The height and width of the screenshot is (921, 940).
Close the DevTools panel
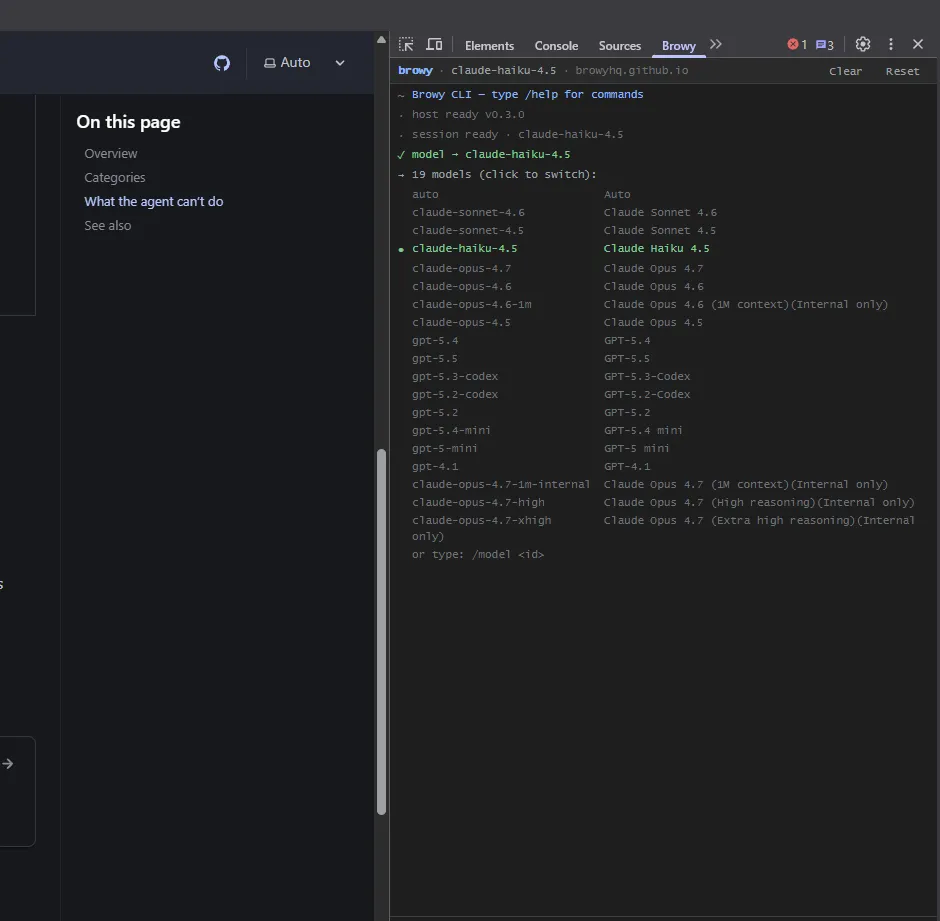pyautogui.click(x=918, y=44)
